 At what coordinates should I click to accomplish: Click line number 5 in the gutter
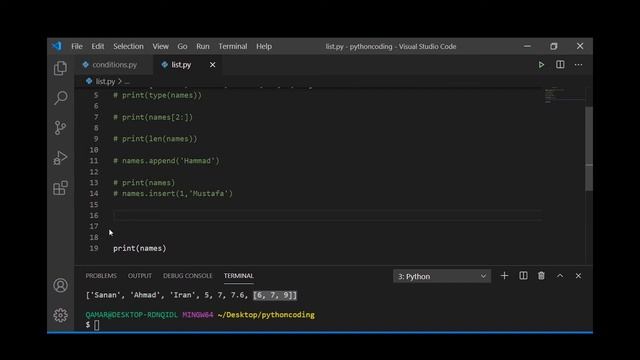click(x=96, y=95)
